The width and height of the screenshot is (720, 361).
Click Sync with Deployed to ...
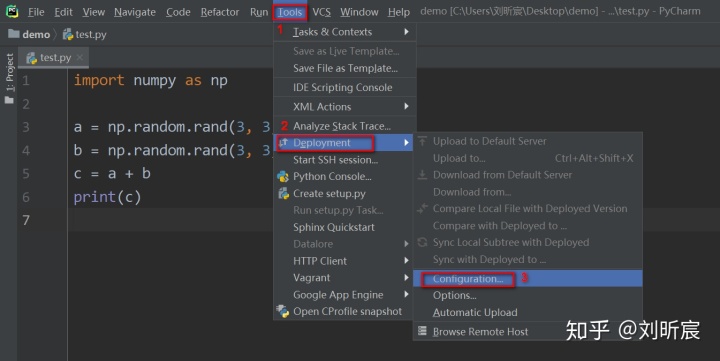(x=528, y=259)
